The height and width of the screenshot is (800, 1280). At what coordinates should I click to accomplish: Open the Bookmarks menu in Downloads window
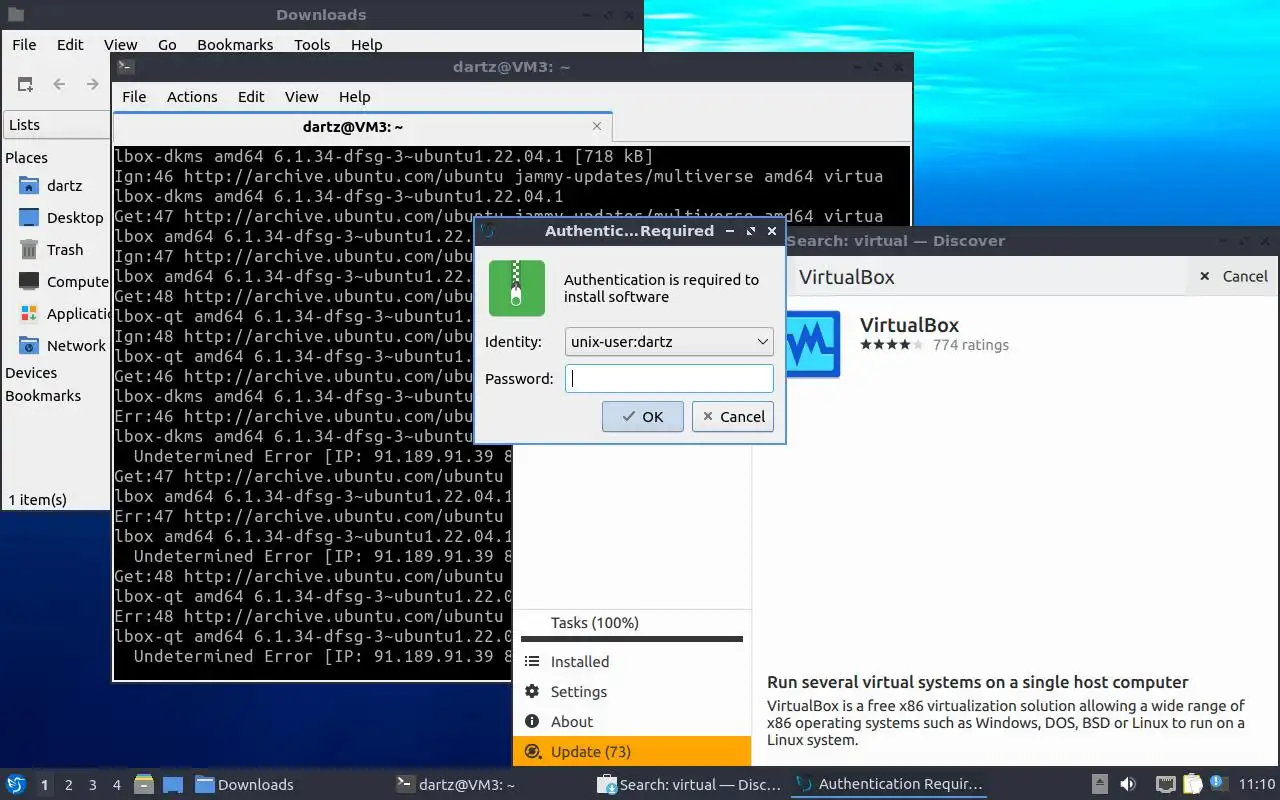(235, 44)
